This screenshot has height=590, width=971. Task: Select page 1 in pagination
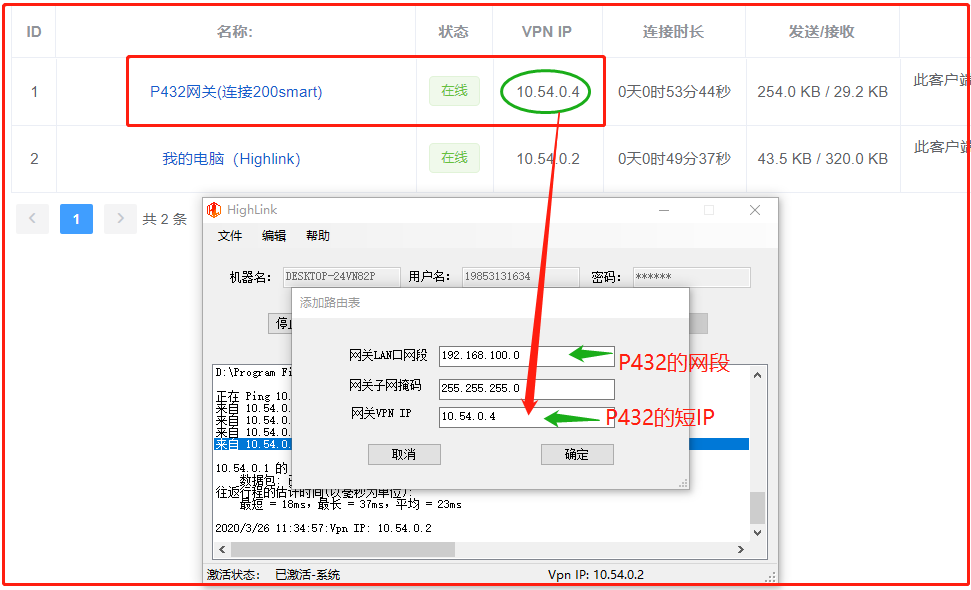click(76, 219)
